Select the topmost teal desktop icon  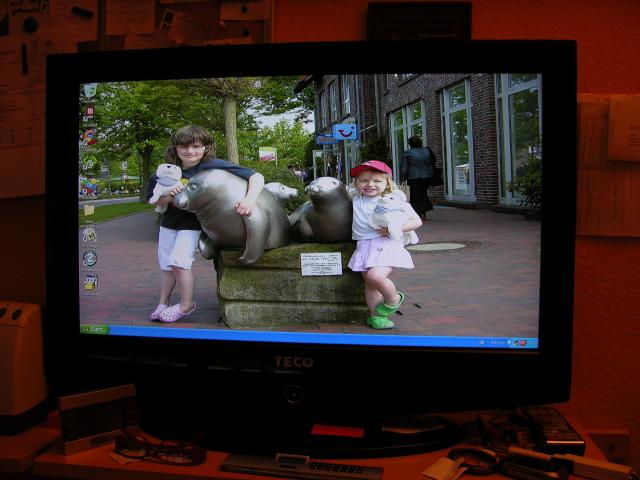(90, 90)
